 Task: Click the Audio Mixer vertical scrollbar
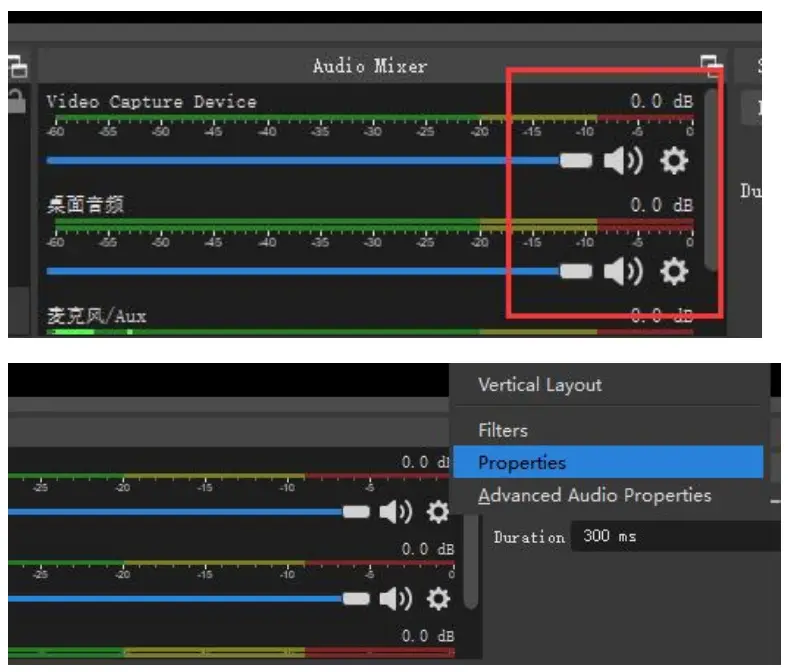(711, 180)
